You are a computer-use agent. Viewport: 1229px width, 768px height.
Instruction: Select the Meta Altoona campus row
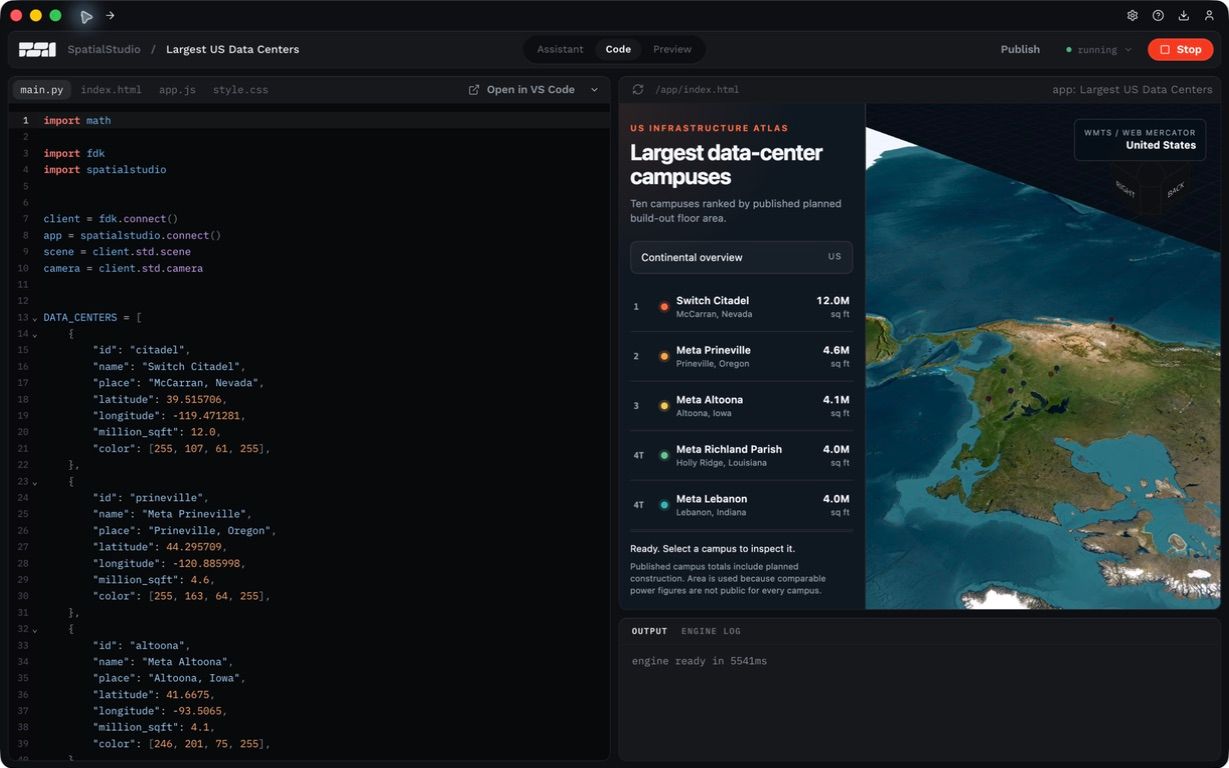pyautogui.click(x=741, y=406)
